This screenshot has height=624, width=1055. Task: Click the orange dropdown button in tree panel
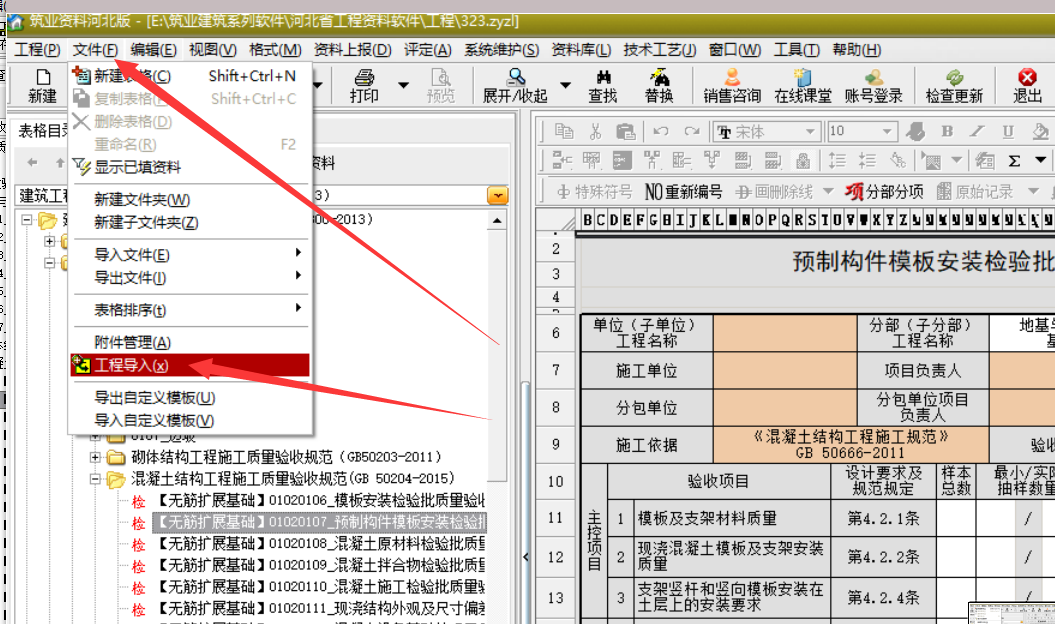pos(497,196)
